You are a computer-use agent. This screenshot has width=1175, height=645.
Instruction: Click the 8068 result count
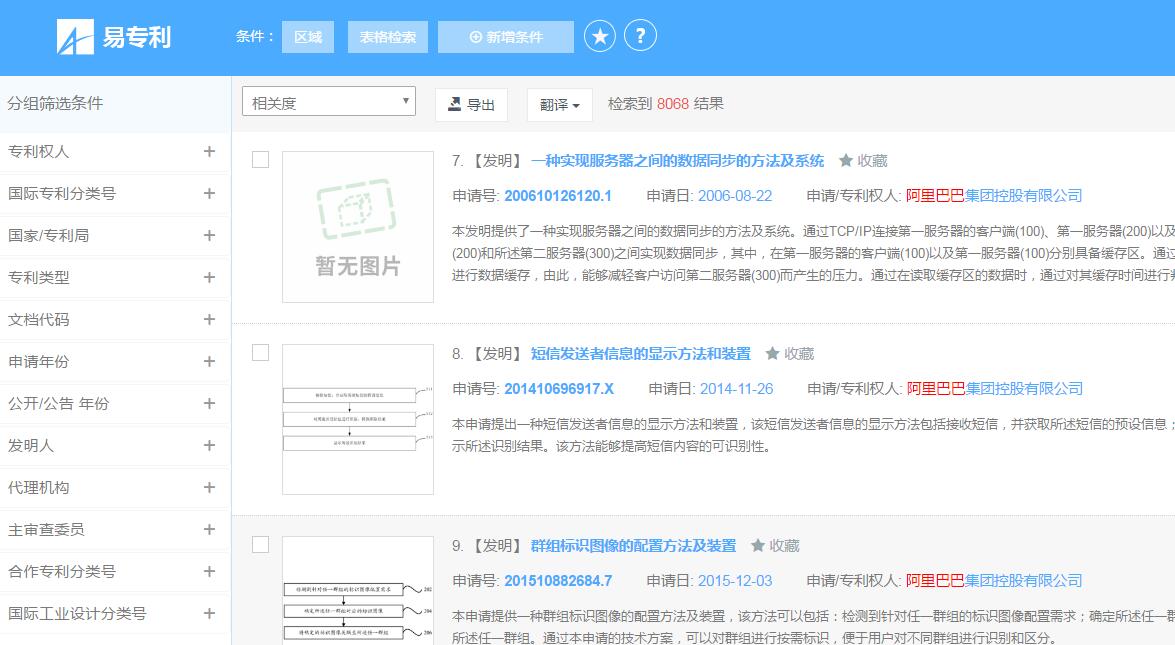(672, 104)
